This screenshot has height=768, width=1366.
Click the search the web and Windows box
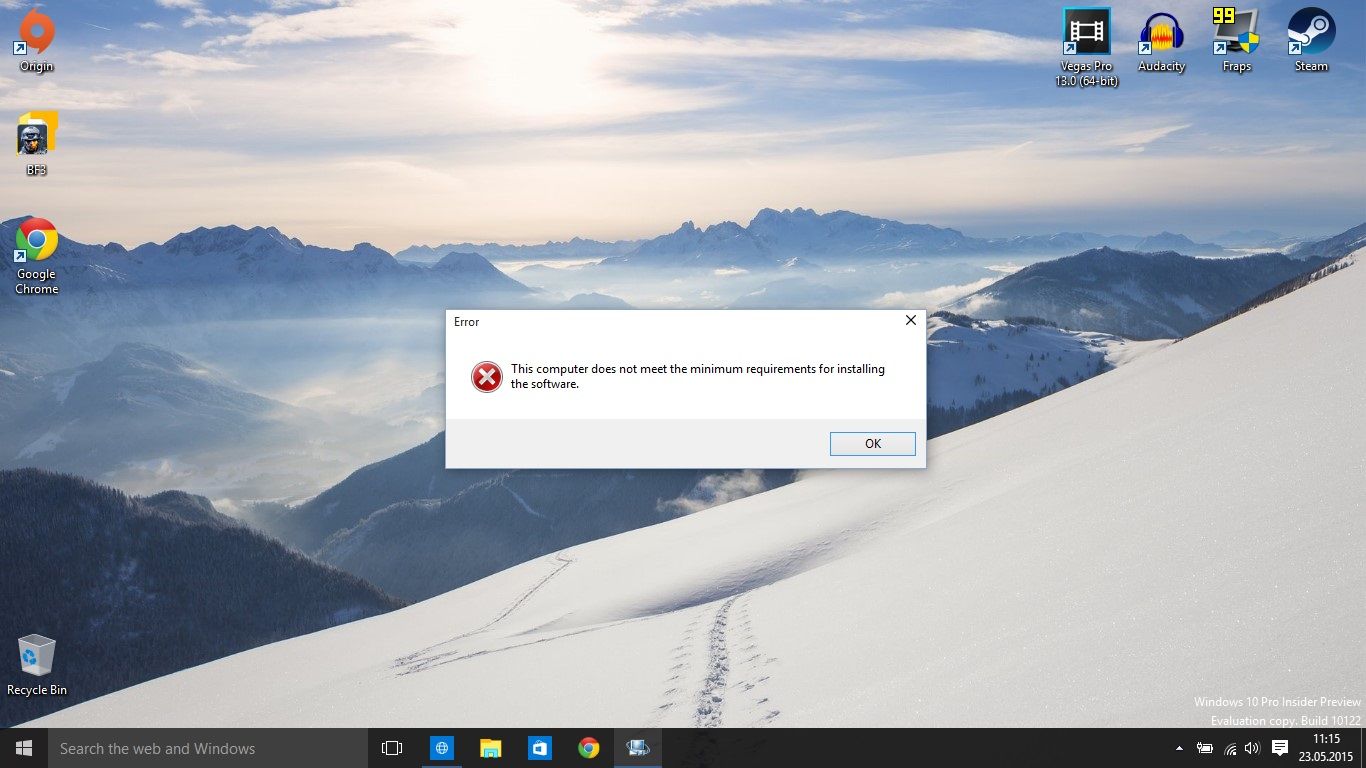pos(200,747)
